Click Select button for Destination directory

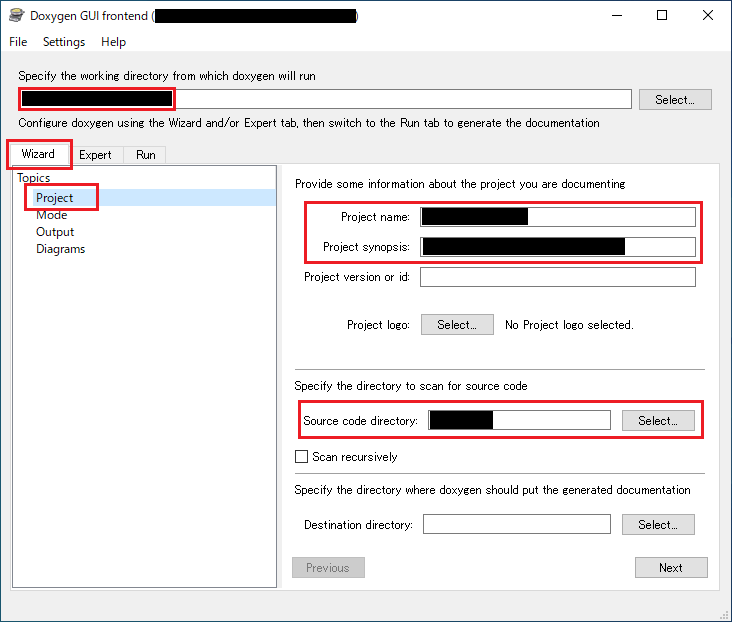tap(658, 524)
